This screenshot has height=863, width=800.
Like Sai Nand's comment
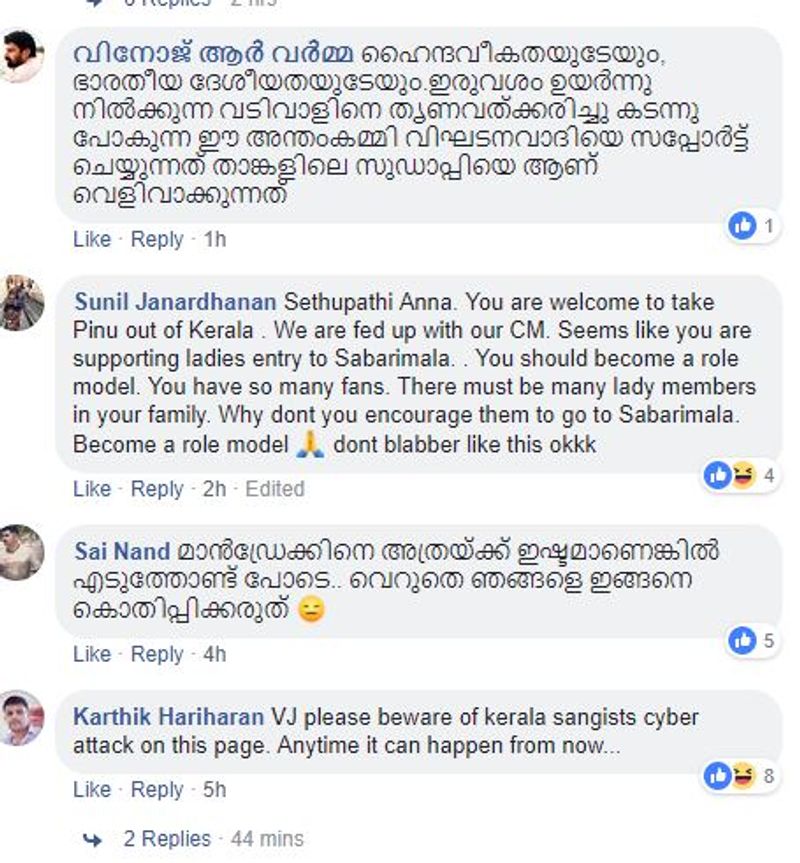[91, 654]
